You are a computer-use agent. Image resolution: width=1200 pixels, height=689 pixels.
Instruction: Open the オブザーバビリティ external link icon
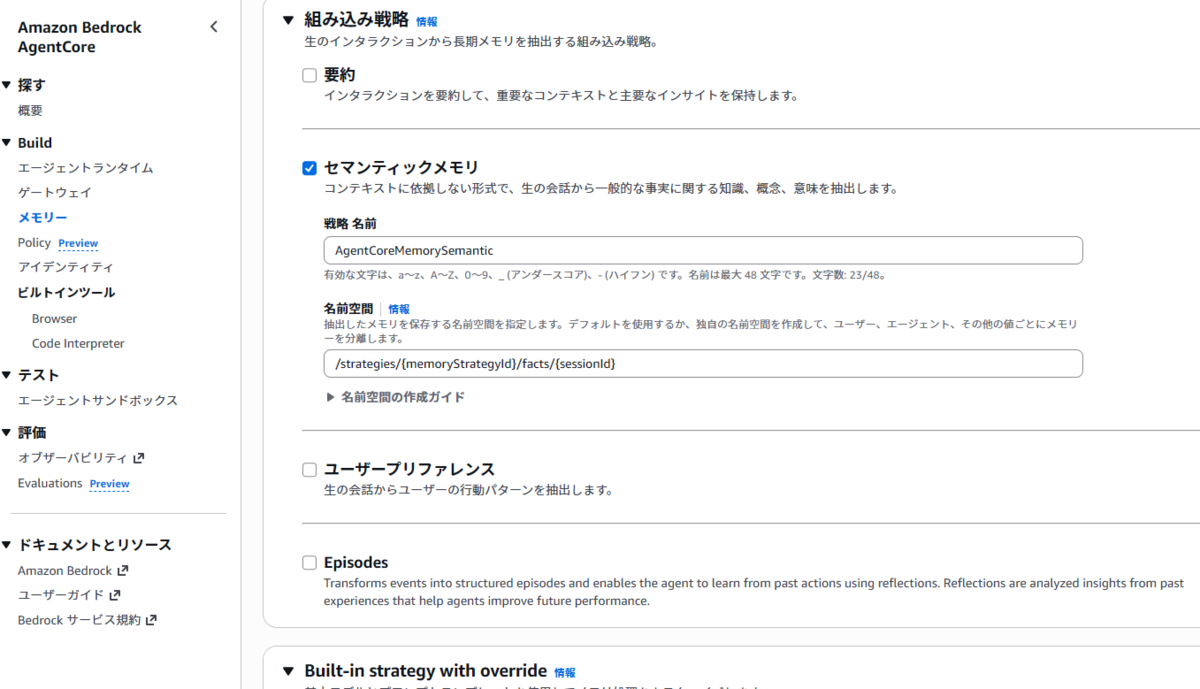pyautogui.click(x=139, y=458)
